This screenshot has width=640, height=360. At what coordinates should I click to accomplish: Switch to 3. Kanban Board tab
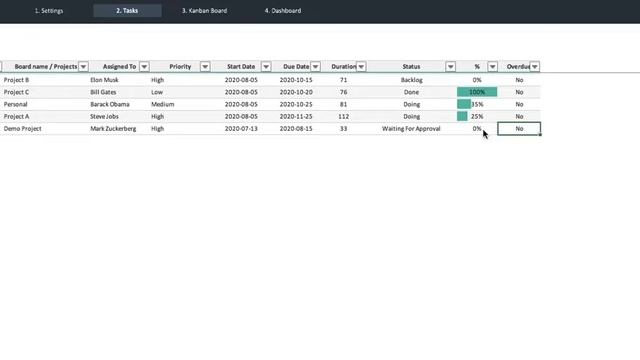[x=204, y=11]
